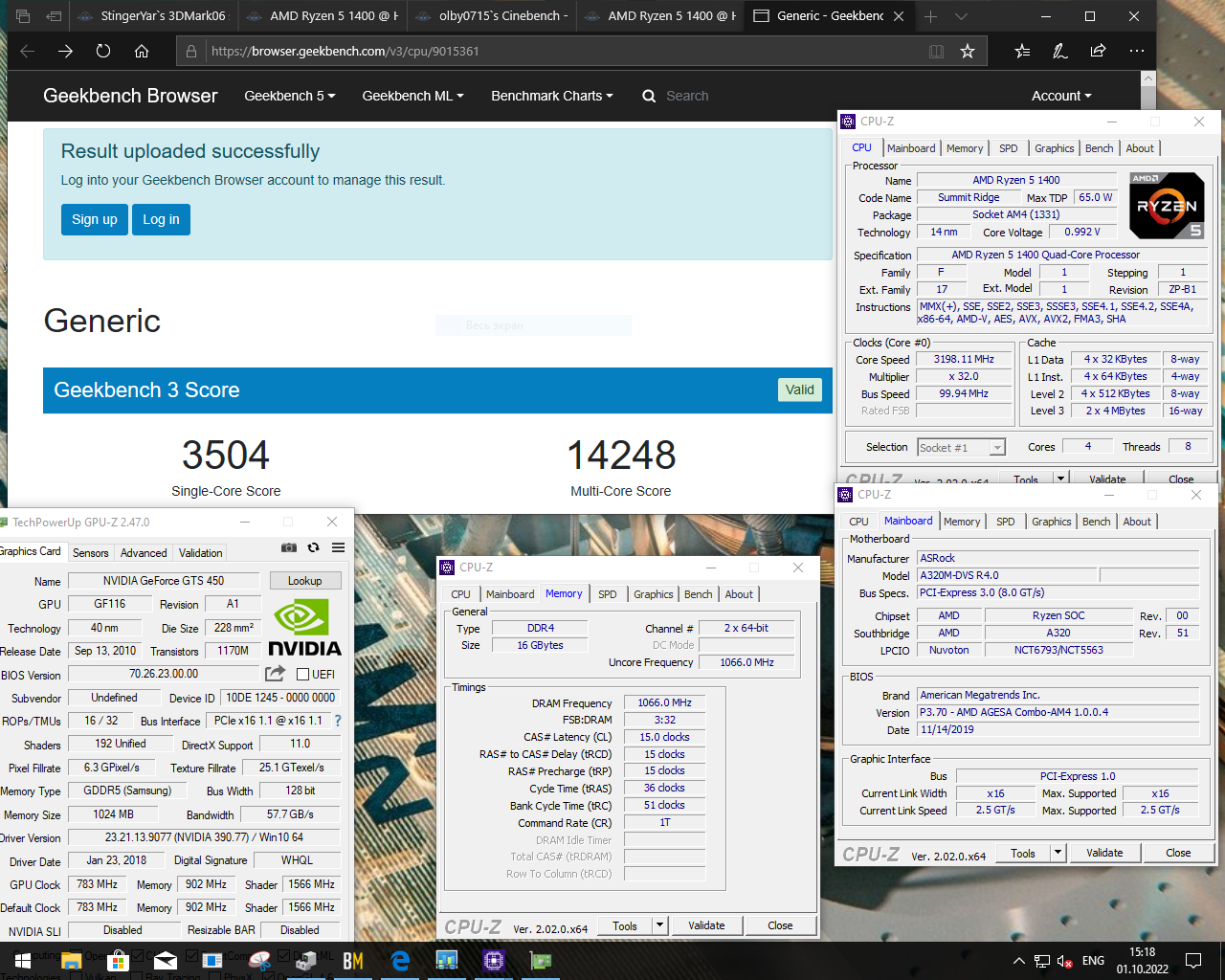Screen dimensions: 1225x980
Task: Open SPD tab in top CPU-Z window
Action: click(x=1009, y=148)
